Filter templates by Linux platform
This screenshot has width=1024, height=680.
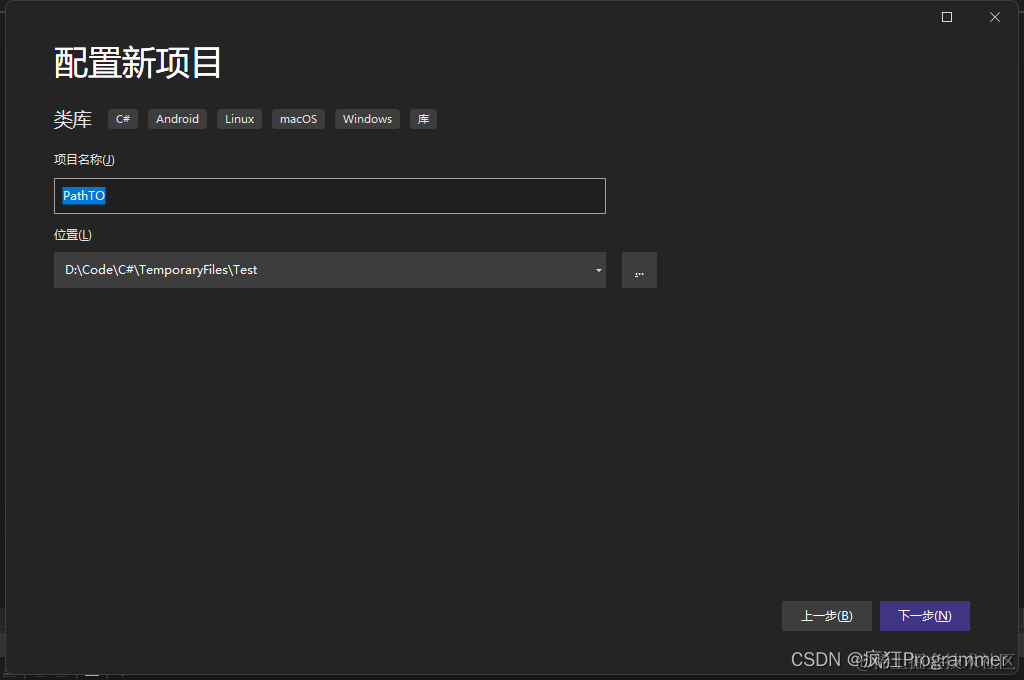(x=239, y=118)
